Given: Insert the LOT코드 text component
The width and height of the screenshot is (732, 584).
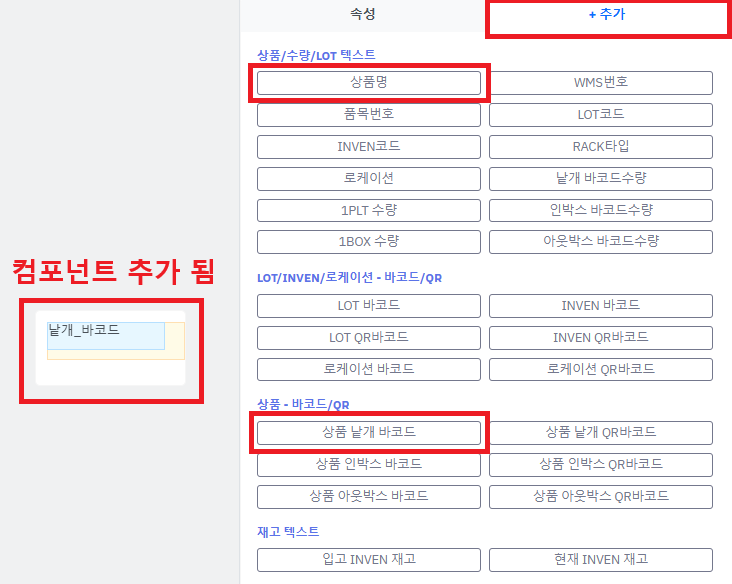Looking at the screenshot, I should pos(600,114).
